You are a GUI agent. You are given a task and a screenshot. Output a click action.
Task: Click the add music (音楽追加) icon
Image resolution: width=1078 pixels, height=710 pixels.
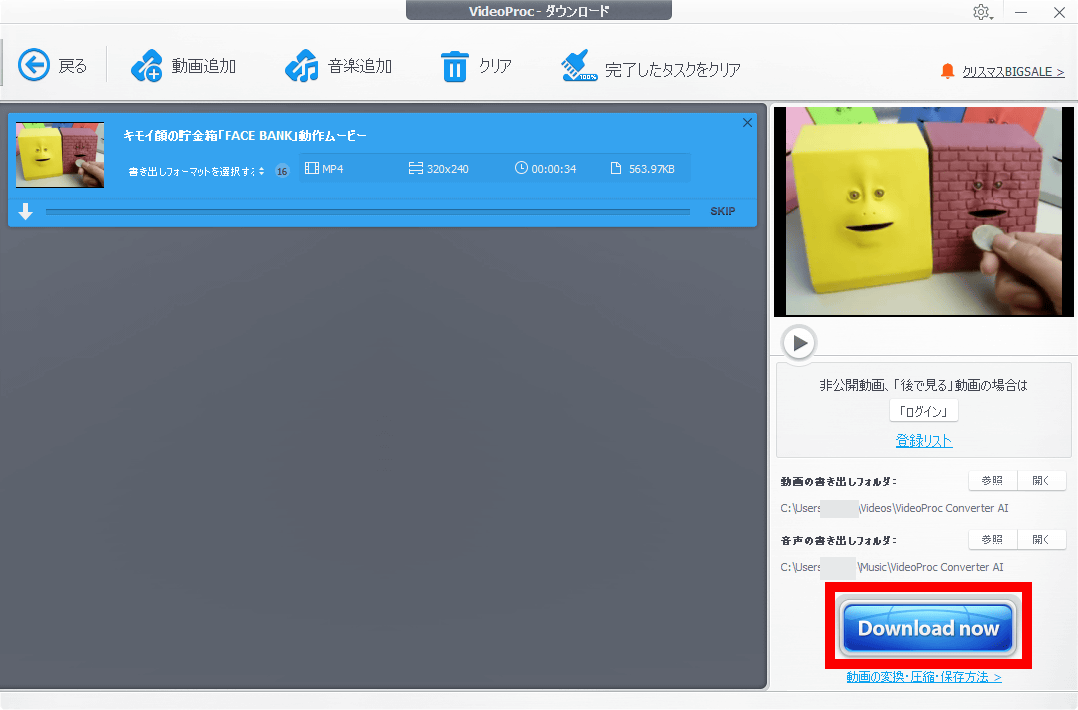pyautogui.click(x=301, y=66)
